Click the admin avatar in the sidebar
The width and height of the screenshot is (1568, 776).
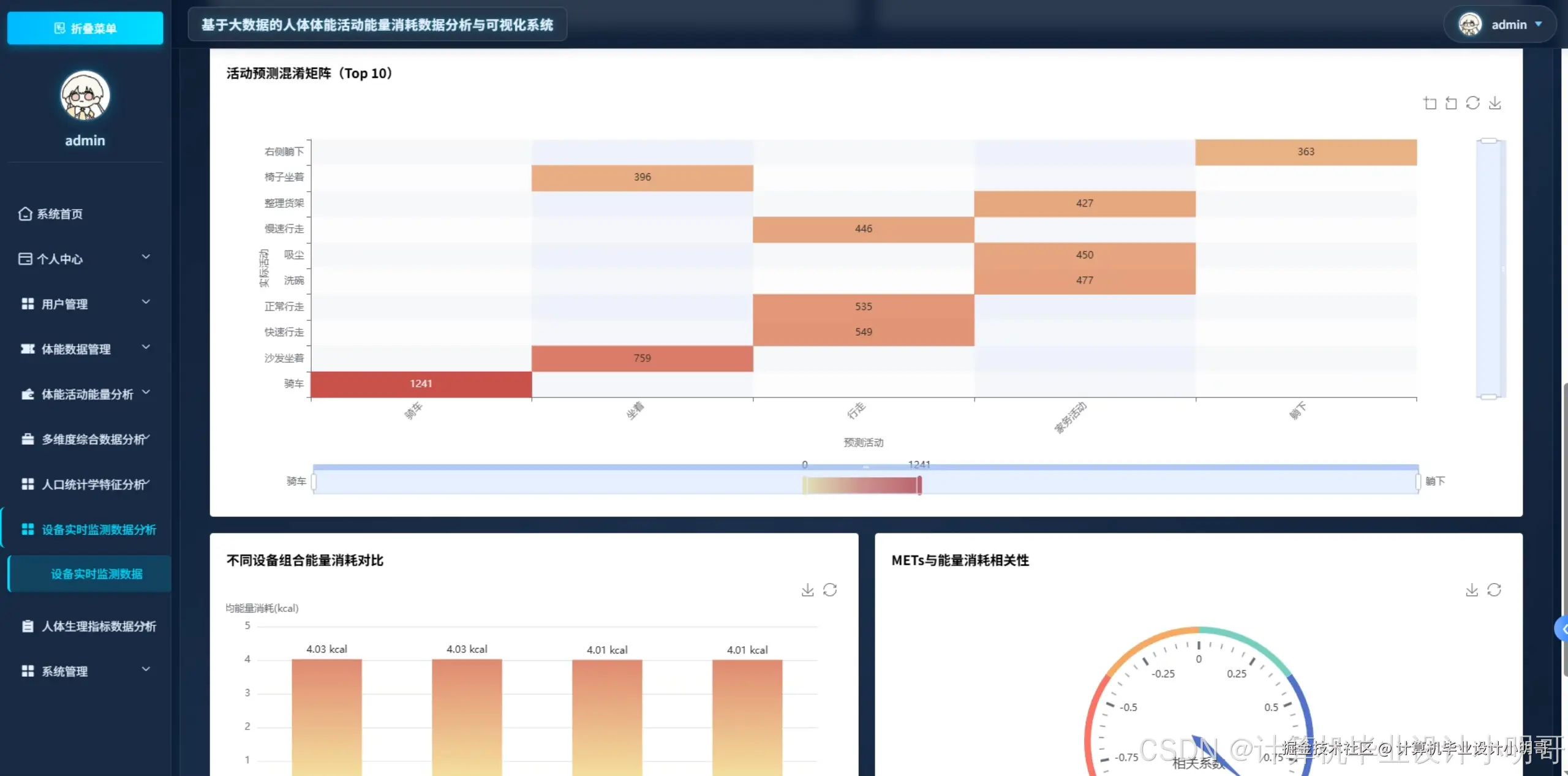pos(85,96)
